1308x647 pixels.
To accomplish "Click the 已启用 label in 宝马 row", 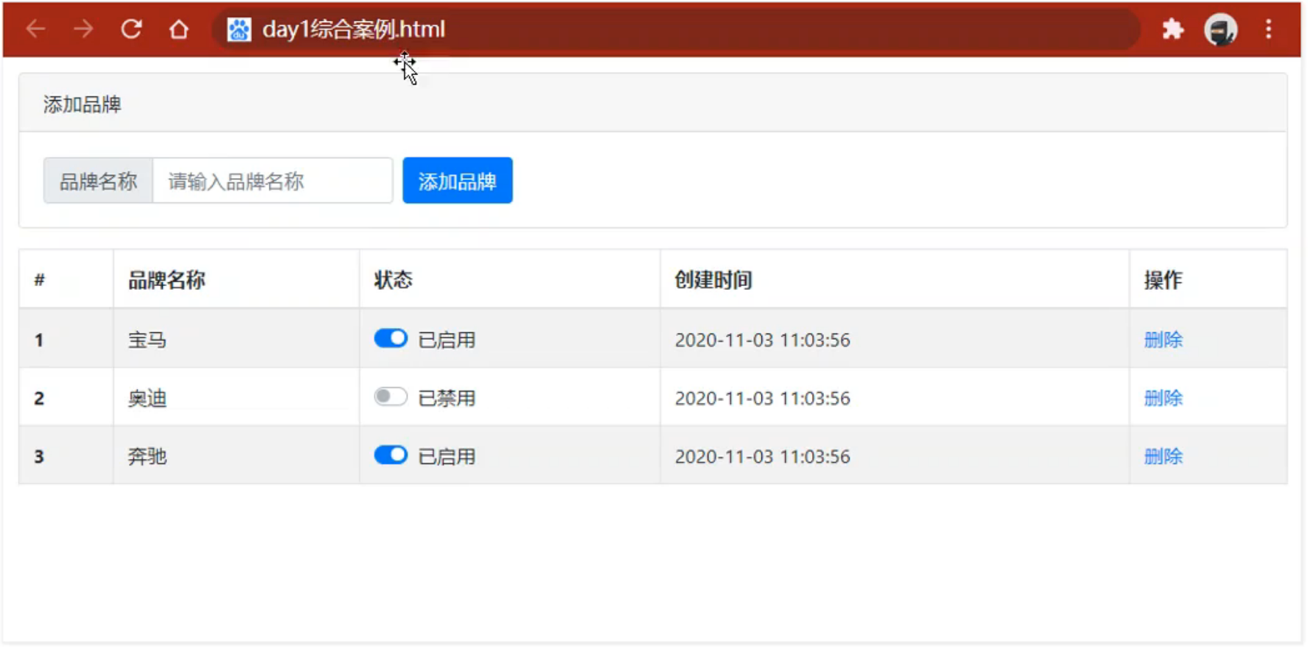I will pyautogui.click(x=446, y=340).
